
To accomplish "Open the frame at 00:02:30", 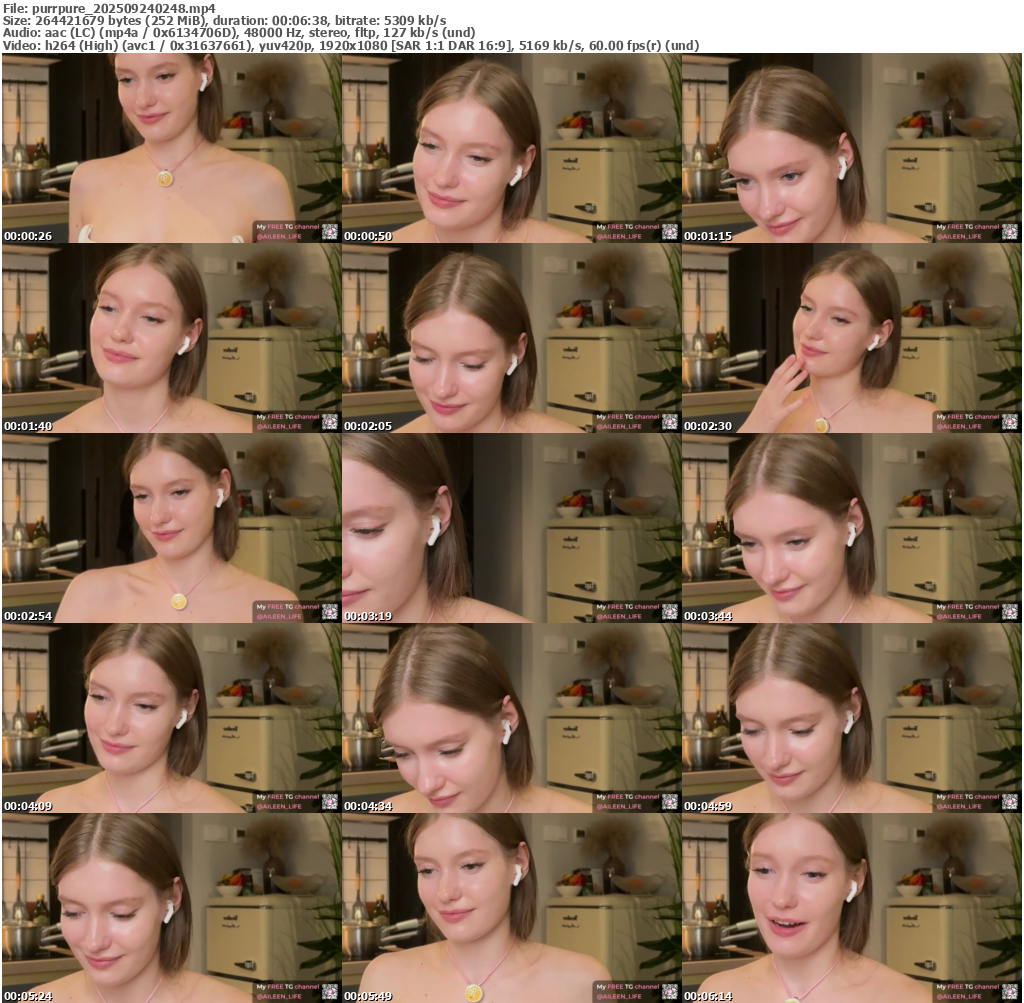I will (x=851, y=338).
